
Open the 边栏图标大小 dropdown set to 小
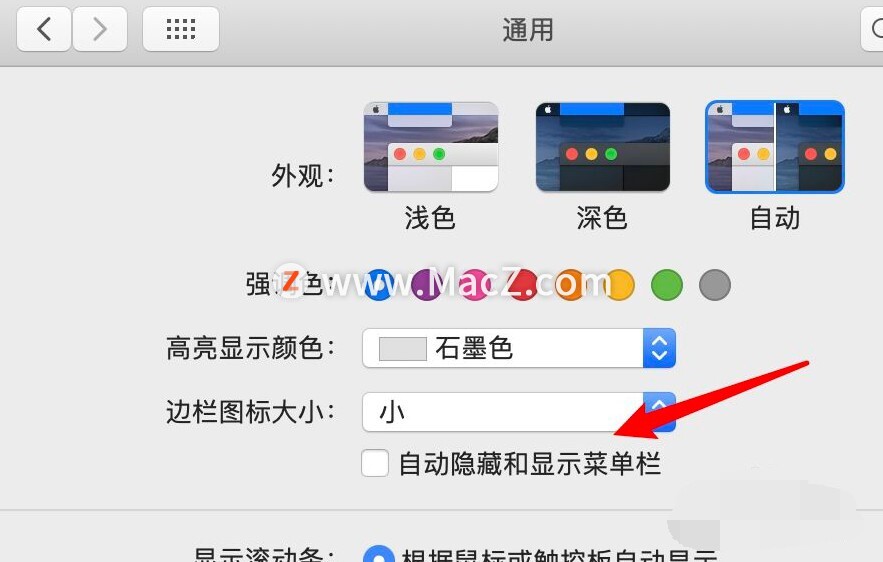519,412
